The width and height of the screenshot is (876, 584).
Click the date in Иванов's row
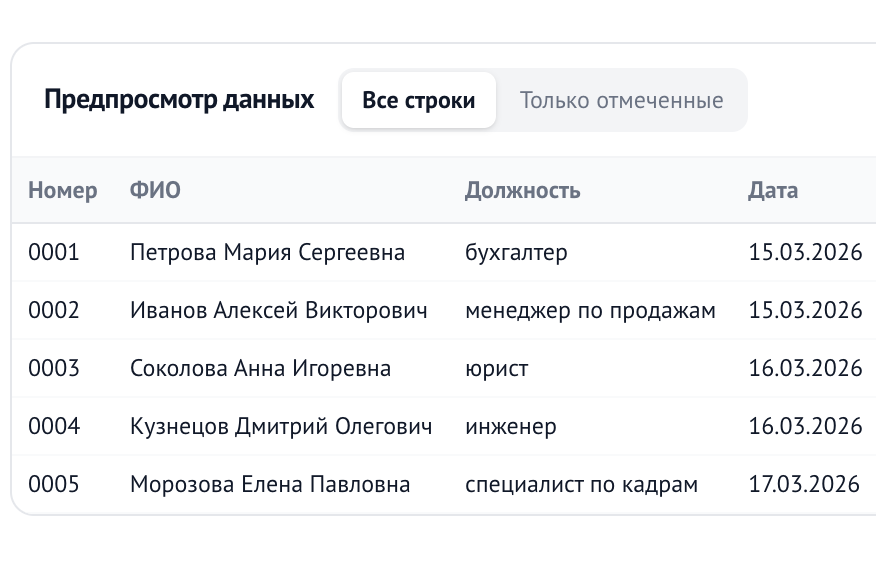tap(805, 310)
